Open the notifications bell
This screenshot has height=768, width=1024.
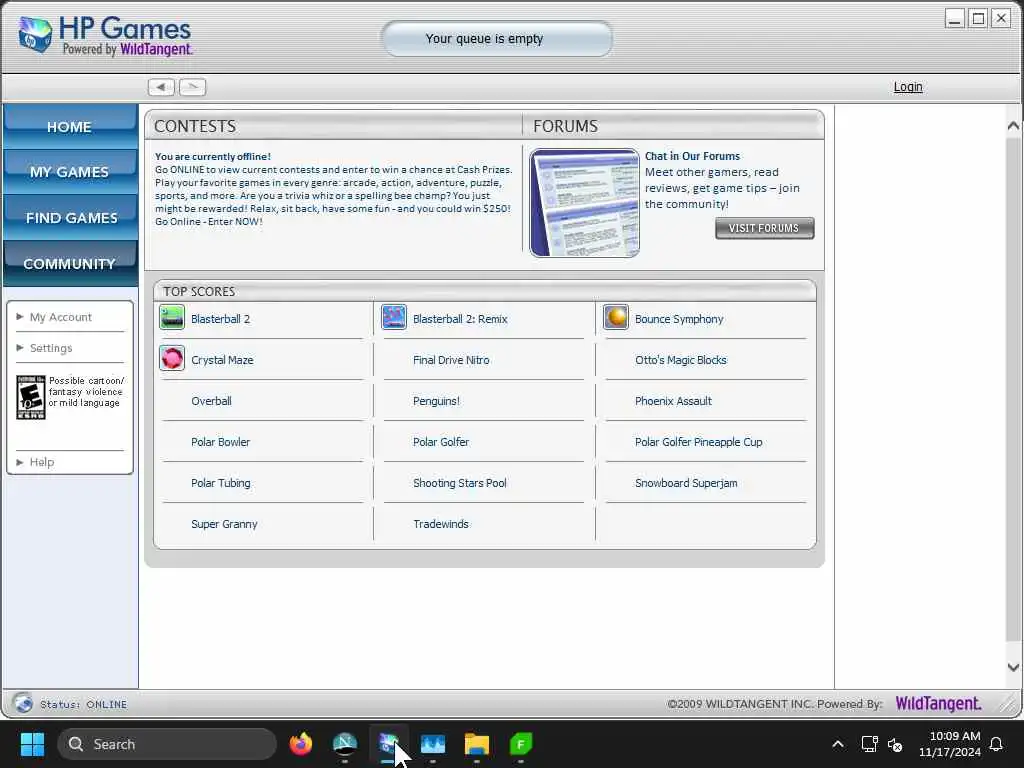(997, 744)
